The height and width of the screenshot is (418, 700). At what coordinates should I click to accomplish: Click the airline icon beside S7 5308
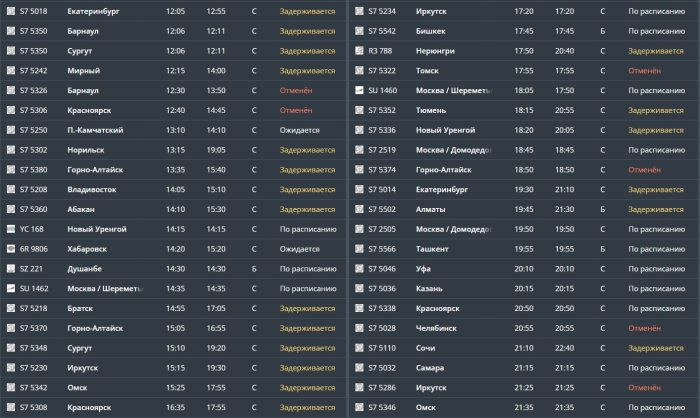click(x=10, y=407)
